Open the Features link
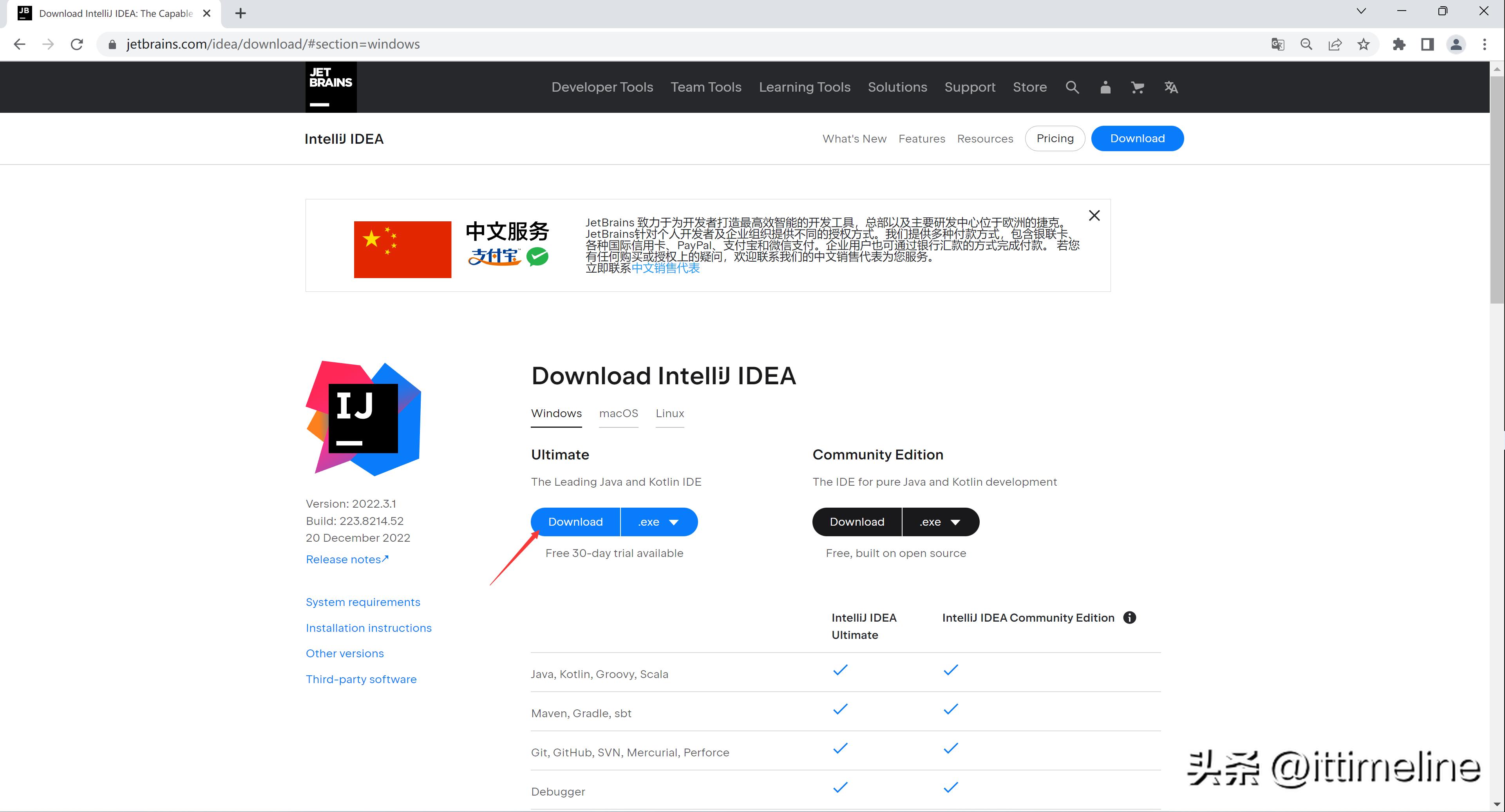The width and height of the screenshot is (1505, 812). [921, 139]
